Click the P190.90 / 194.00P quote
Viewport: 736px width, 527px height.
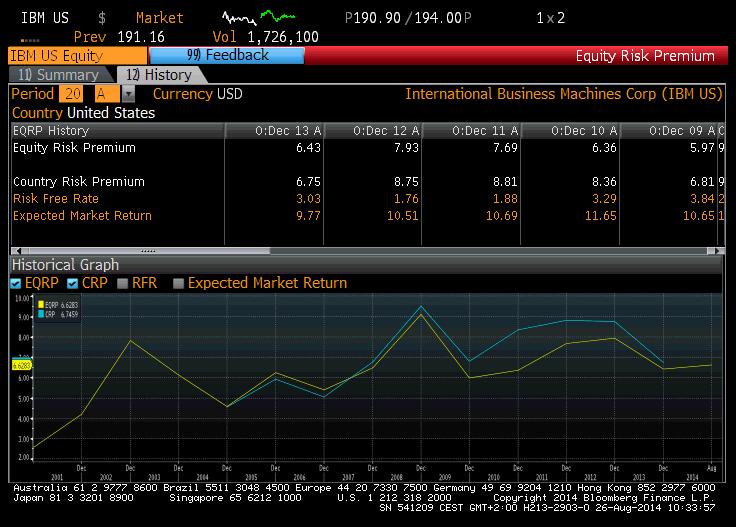pyautogui.click(x=408, y=18)
